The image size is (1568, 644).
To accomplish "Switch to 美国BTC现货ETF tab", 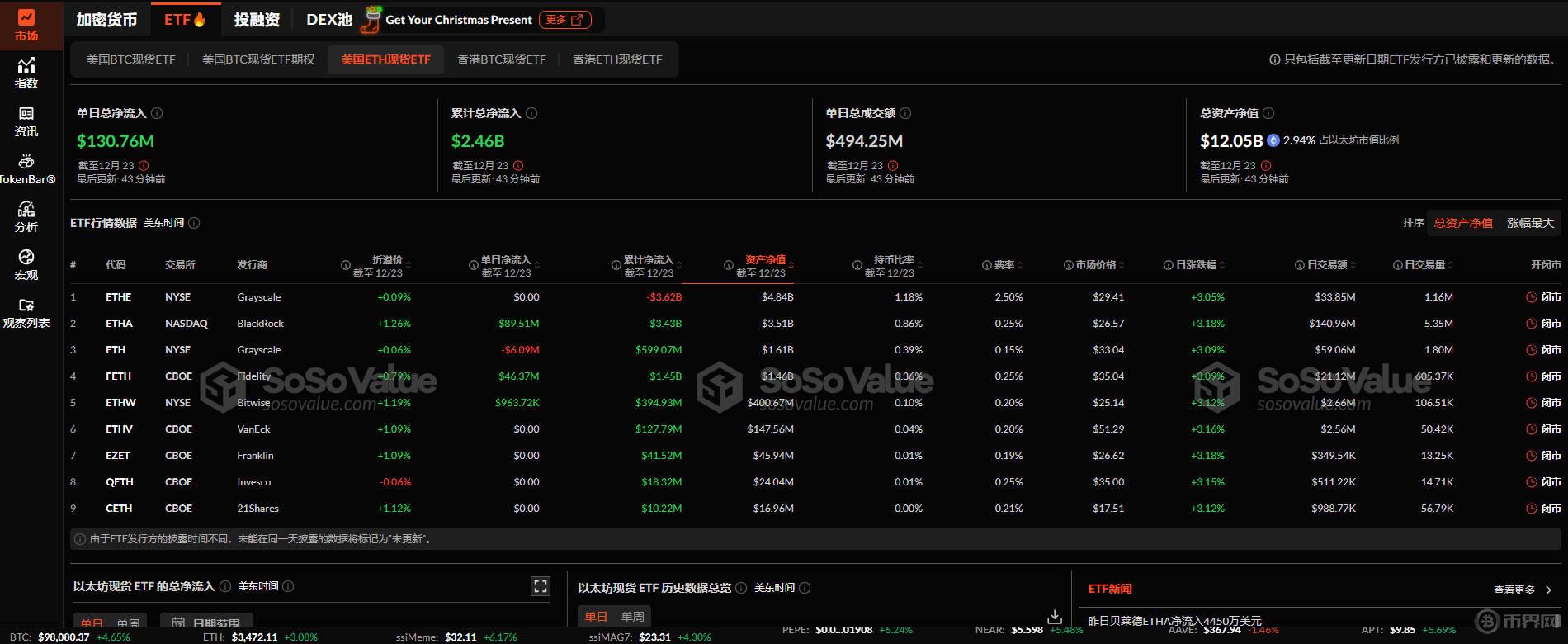I will (131, 59).
